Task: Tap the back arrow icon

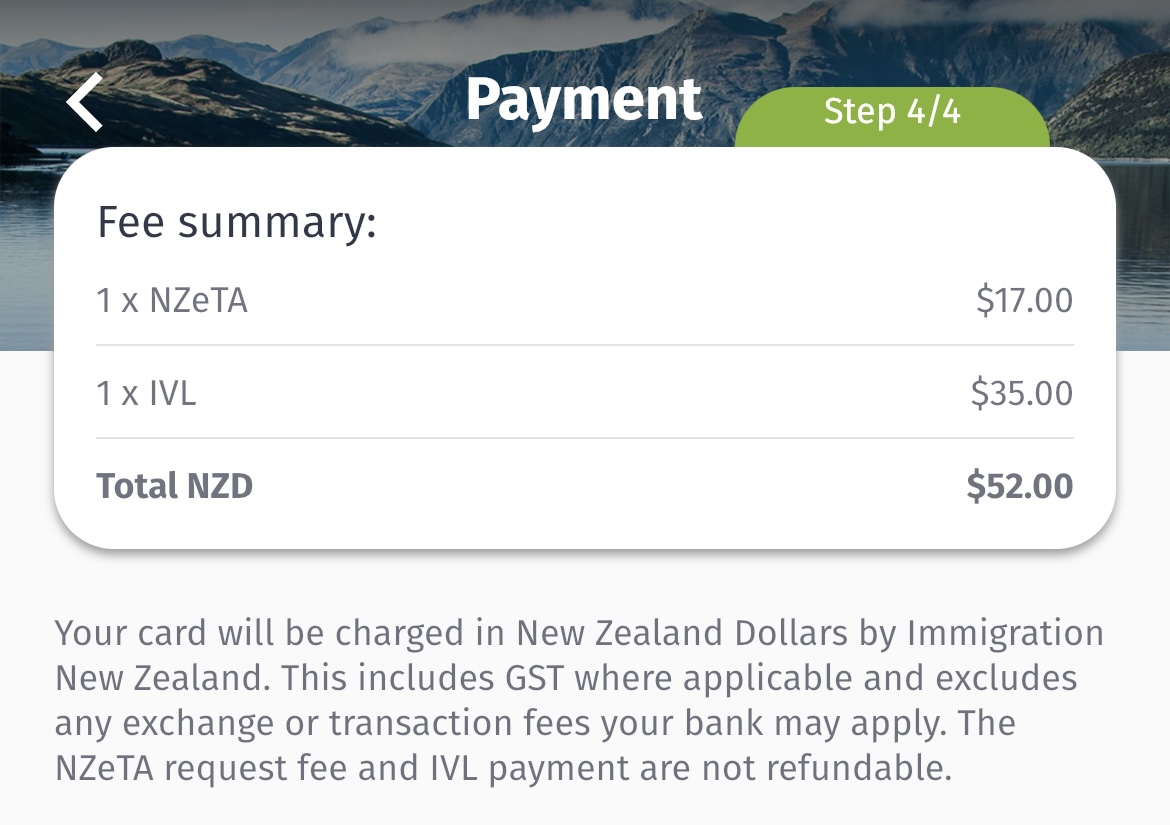Action: tap(86, 102)
